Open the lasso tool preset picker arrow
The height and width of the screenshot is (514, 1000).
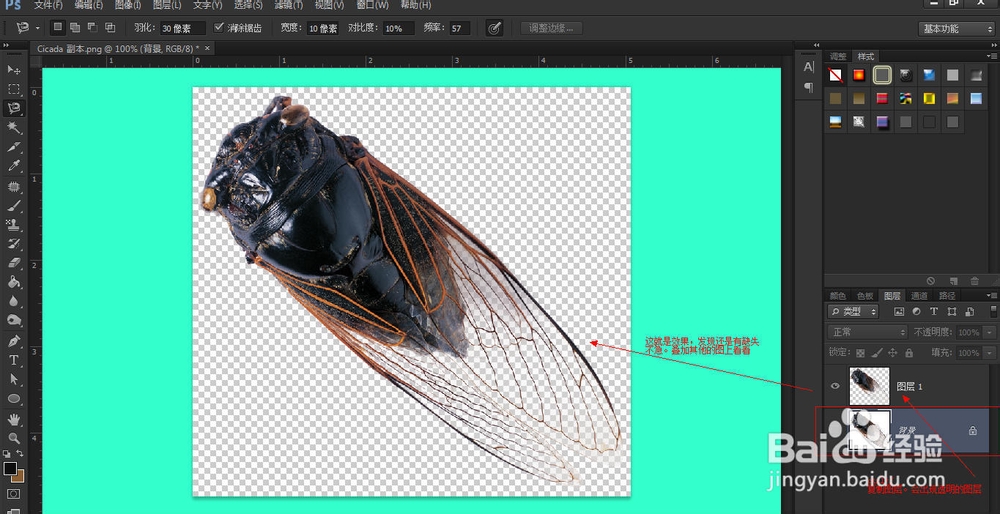pyautogui.click(x=37, y=28)
